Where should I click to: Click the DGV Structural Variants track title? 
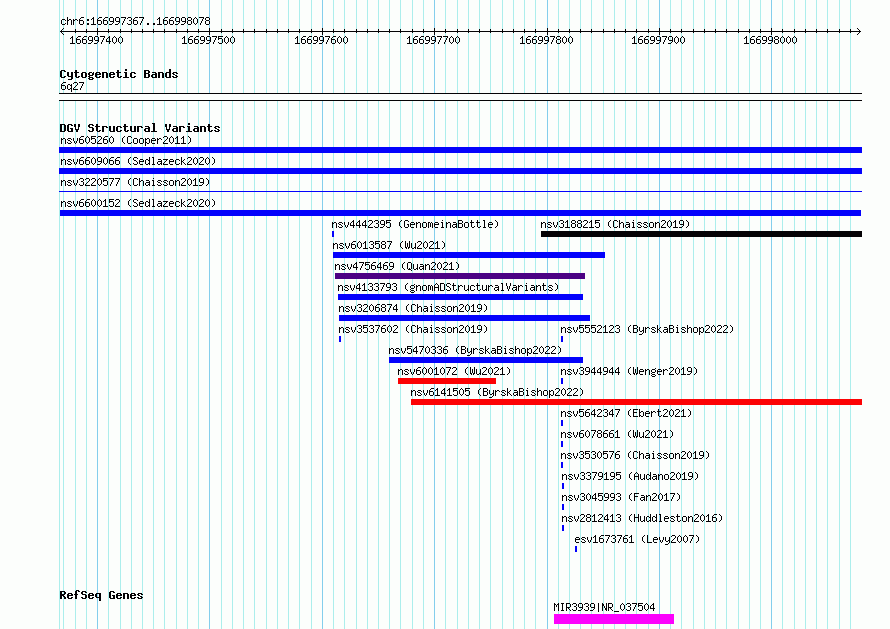point(140,128)
